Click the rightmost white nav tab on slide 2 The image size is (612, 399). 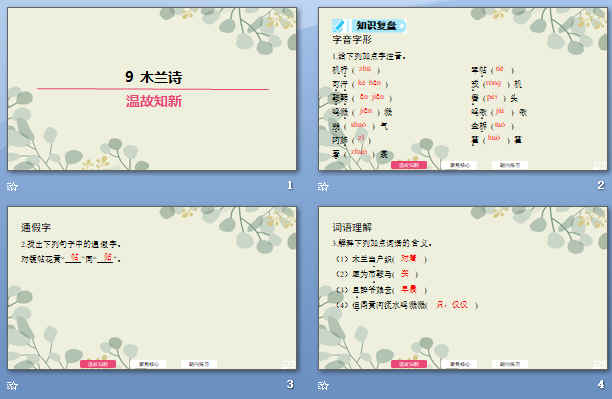click(x=510, y=165)
